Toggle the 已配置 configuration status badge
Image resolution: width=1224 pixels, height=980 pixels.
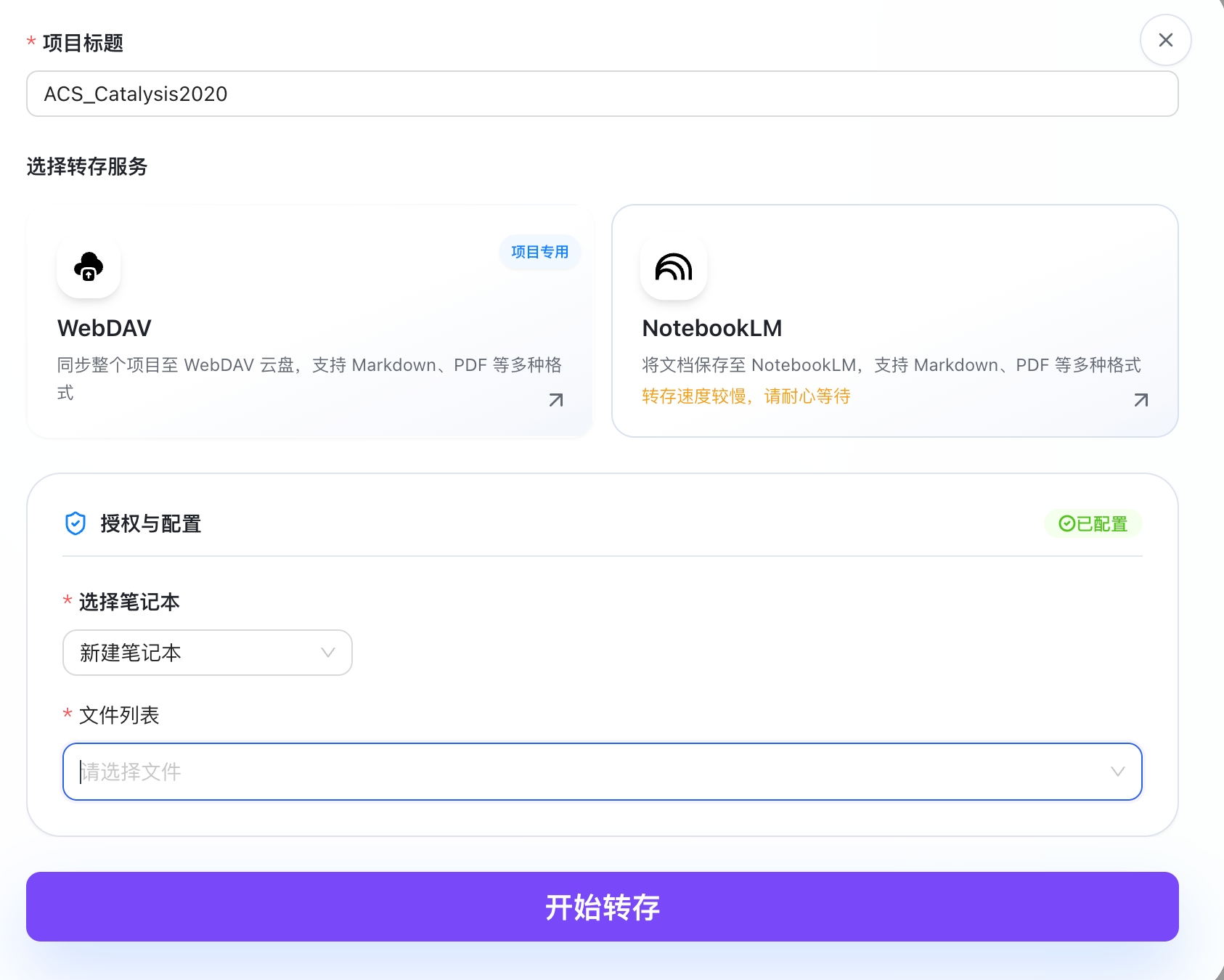(1093, 523)
